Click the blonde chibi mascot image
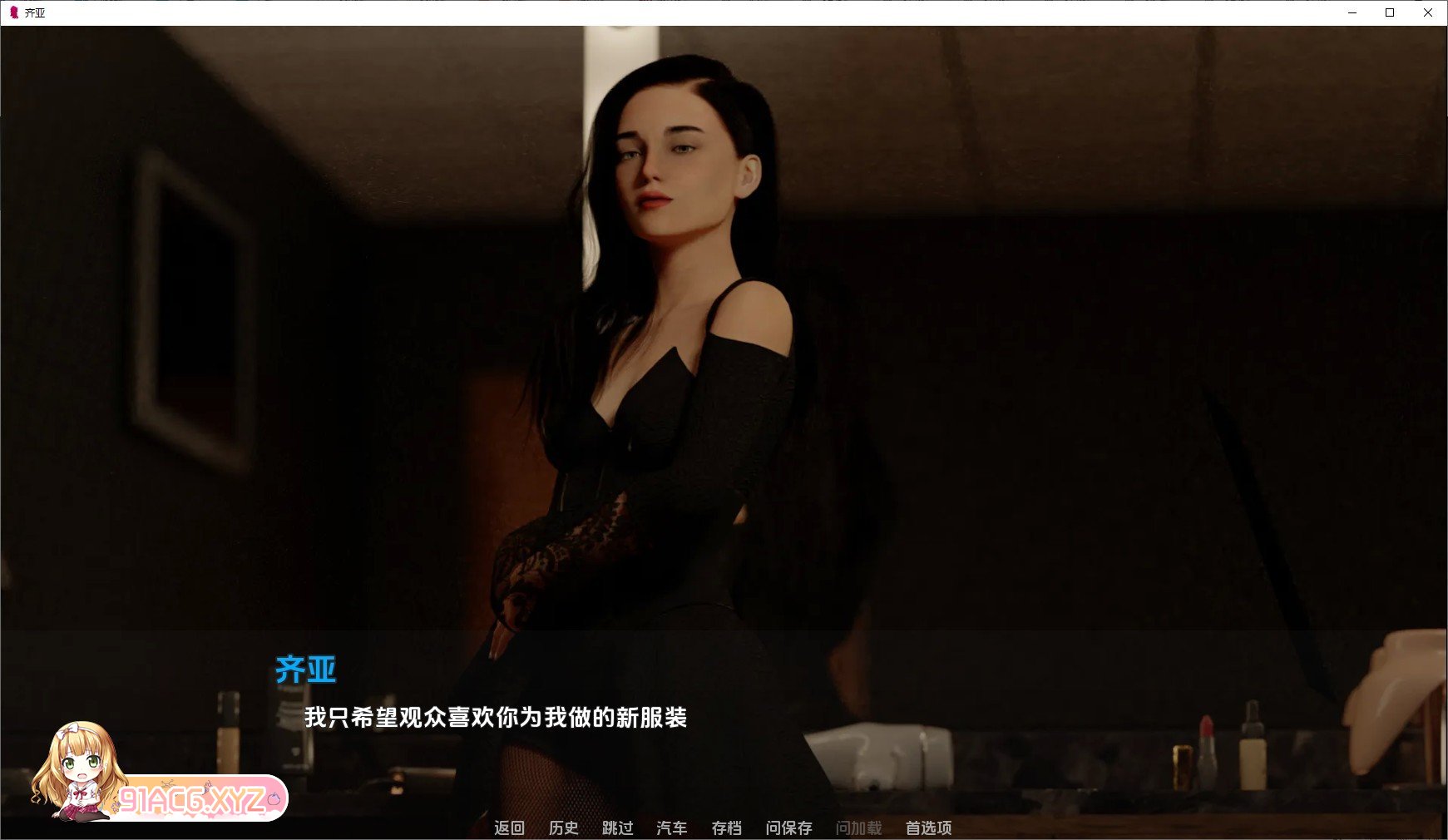This screenshot has width=1448, height=840. pyautogui.click(x=77, y=769)
